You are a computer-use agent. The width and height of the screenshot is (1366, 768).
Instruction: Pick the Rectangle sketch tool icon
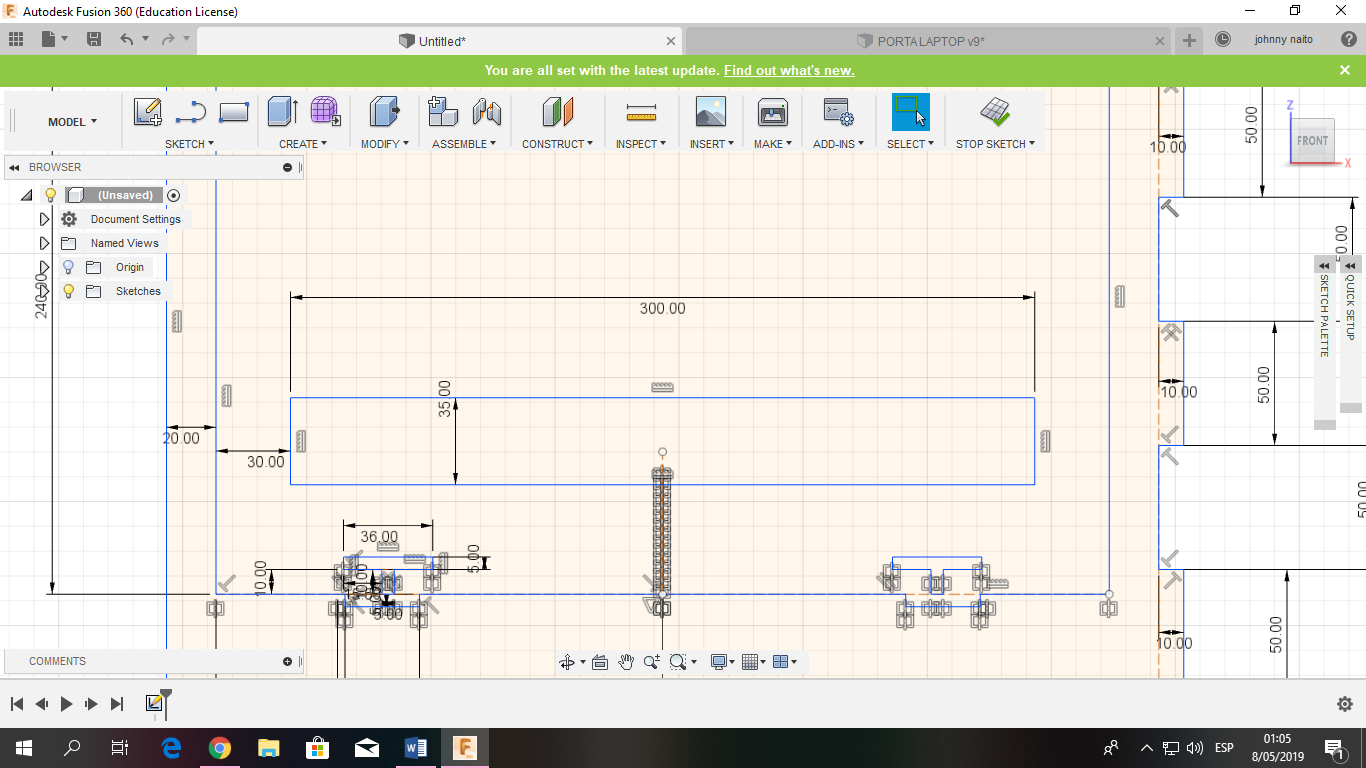[233, 112]
